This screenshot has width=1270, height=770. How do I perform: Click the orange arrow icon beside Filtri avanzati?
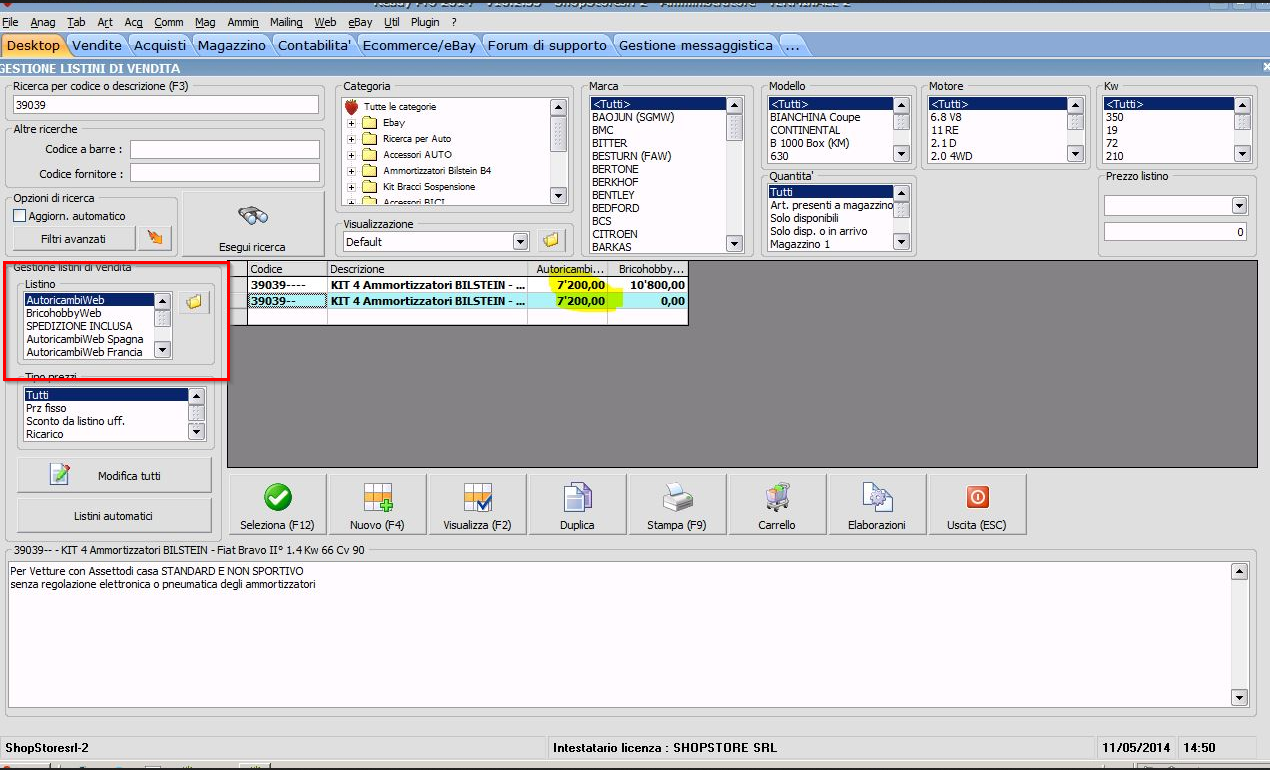pos(155,239)
